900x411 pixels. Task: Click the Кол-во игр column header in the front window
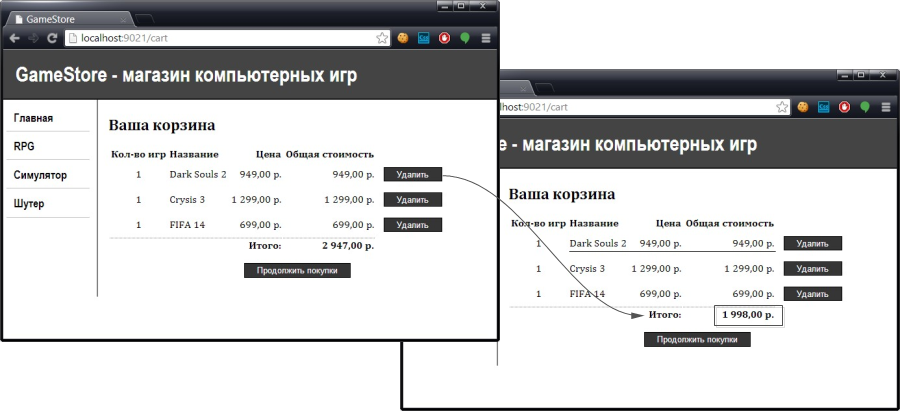click(x=138, y=154)
